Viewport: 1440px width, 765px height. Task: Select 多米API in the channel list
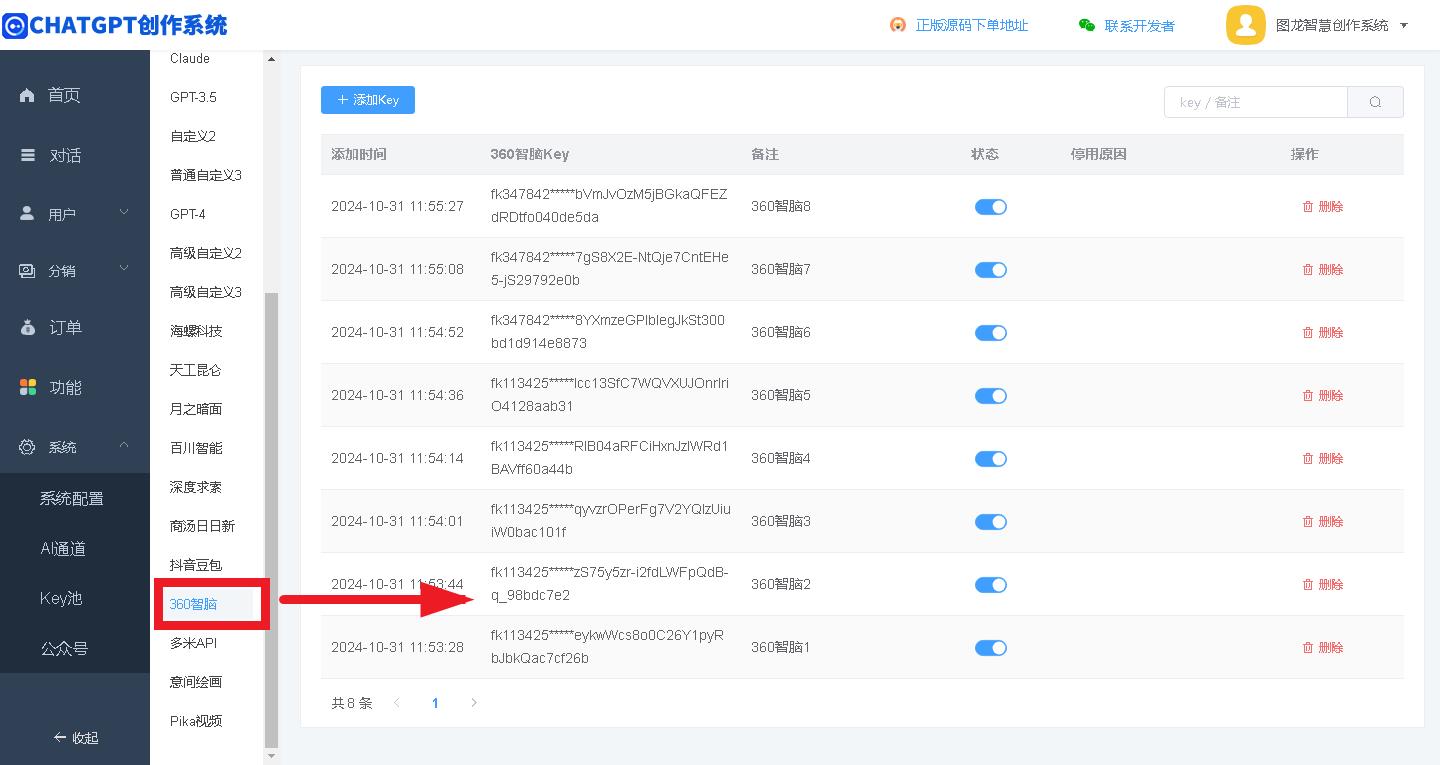194,643
